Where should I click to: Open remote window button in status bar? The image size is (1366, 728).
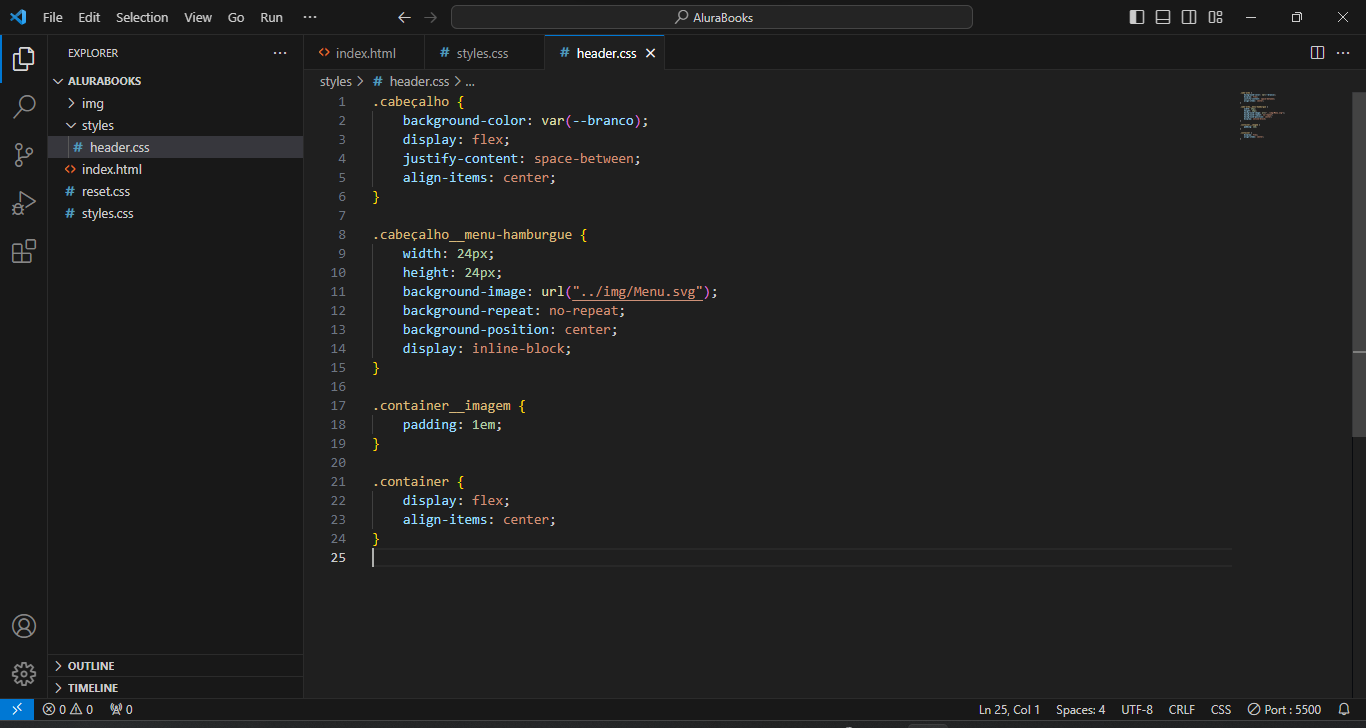17,709
